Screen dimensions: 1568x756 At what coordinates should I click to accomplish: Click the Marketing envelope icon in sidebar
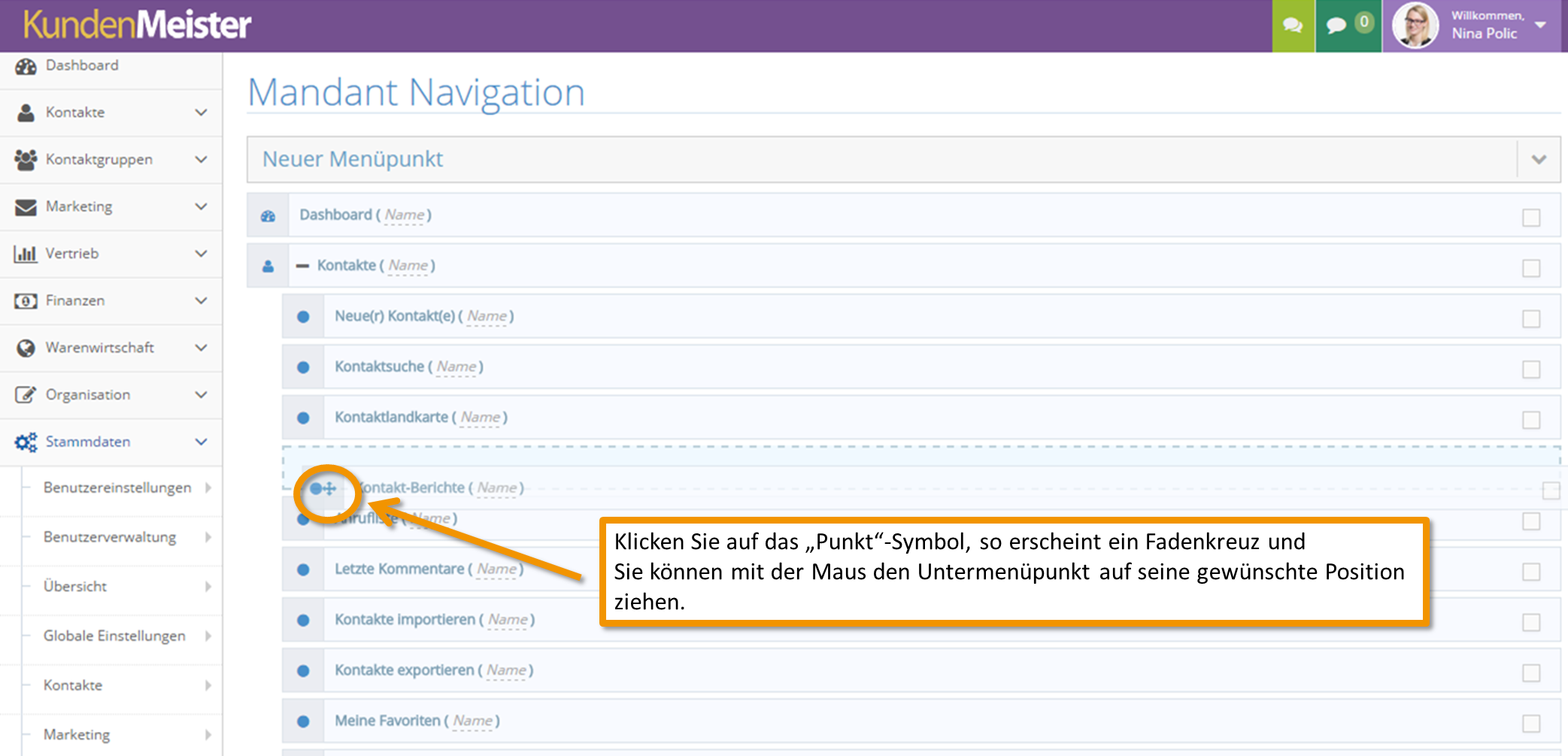(x=26, y=207)
